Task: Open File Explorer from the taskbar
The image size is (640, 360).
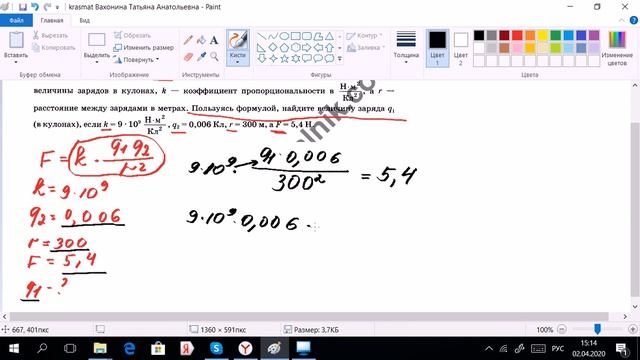Action: pyautogui.click(x=100, y=348)
